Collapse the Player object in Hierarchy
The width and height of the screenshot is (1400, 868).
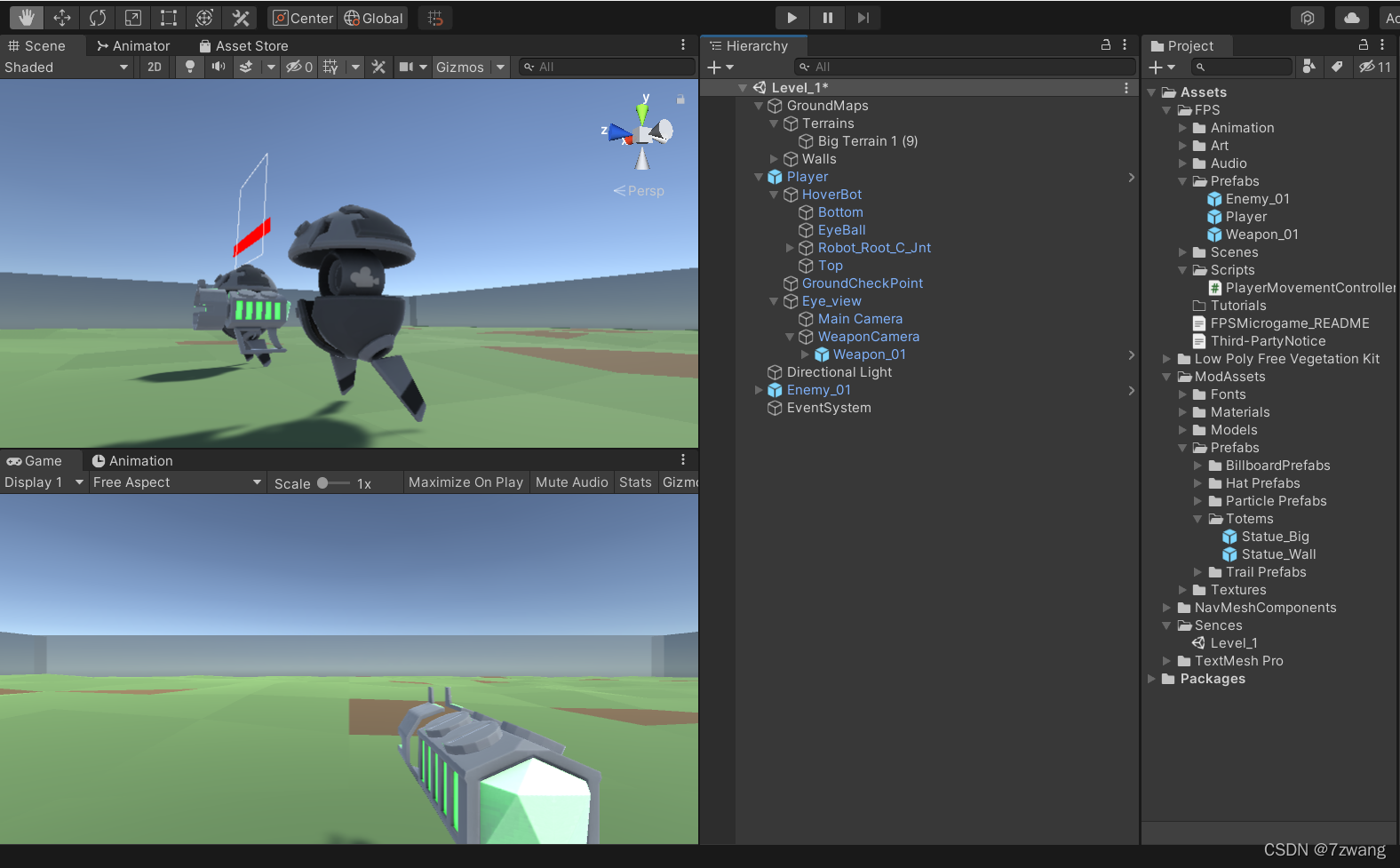[759, 177]
